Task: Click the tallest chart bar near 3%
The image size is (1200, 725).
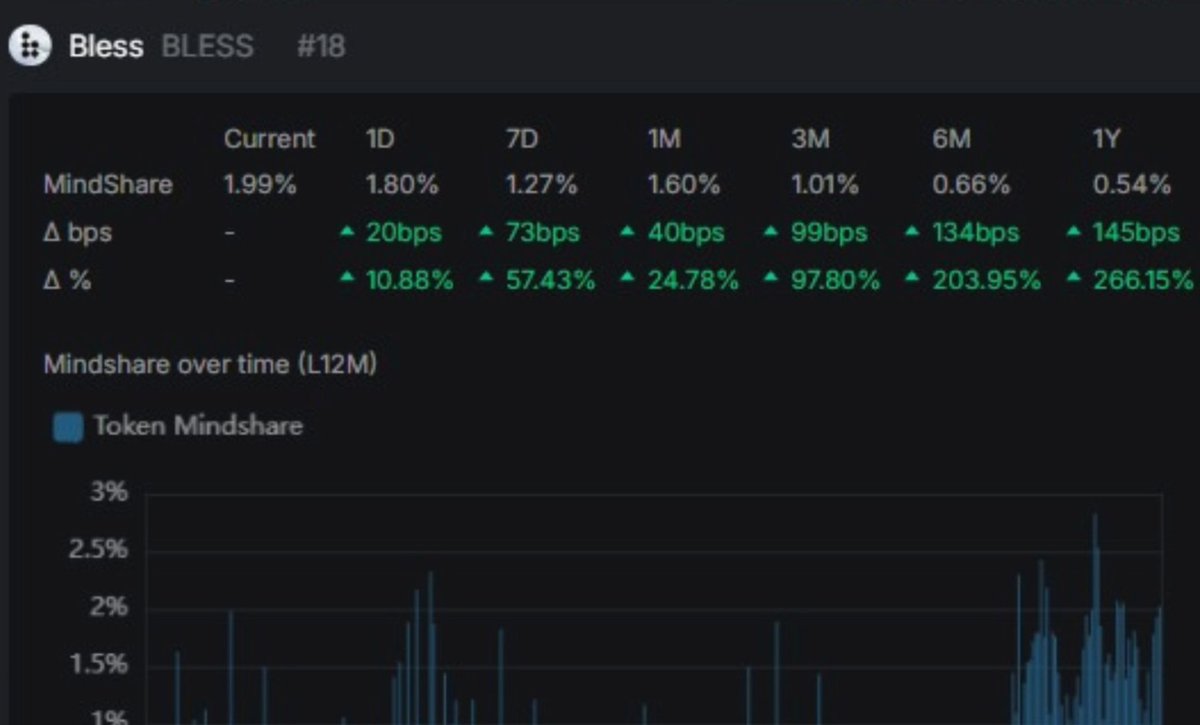Action: point(1095,619)
